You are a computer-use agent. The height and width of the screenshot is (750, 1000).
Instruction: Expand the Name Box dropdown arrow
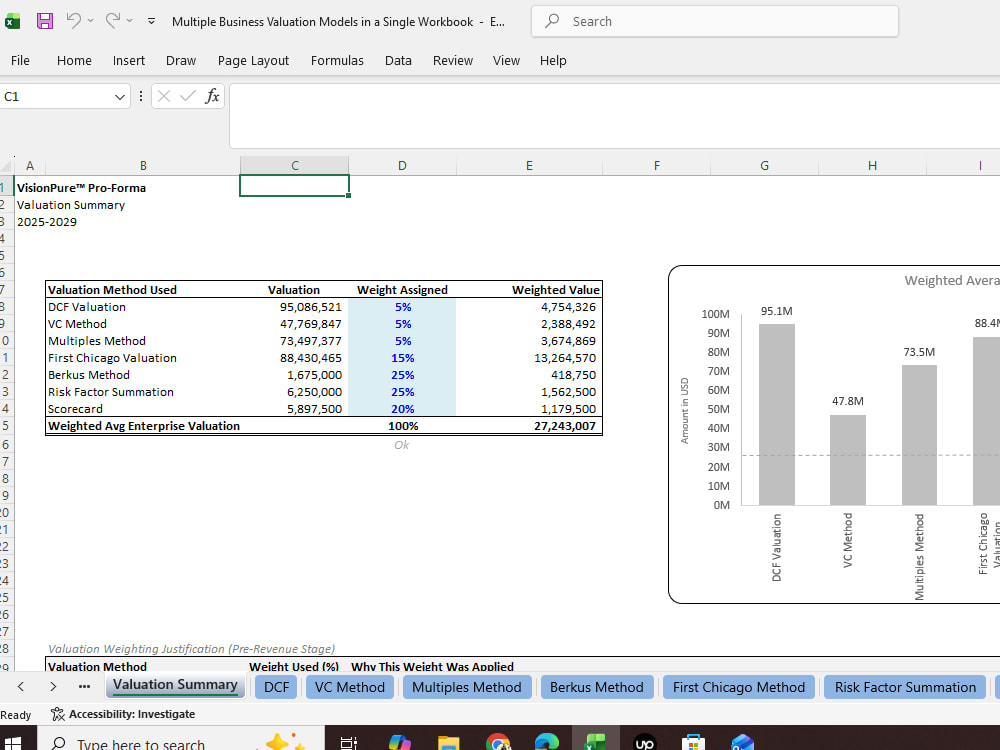(x=119, y=97)
